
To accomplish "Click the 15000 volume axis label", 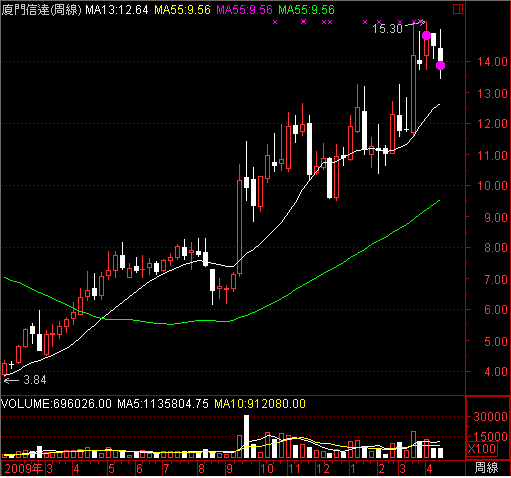I will [490, 436].
